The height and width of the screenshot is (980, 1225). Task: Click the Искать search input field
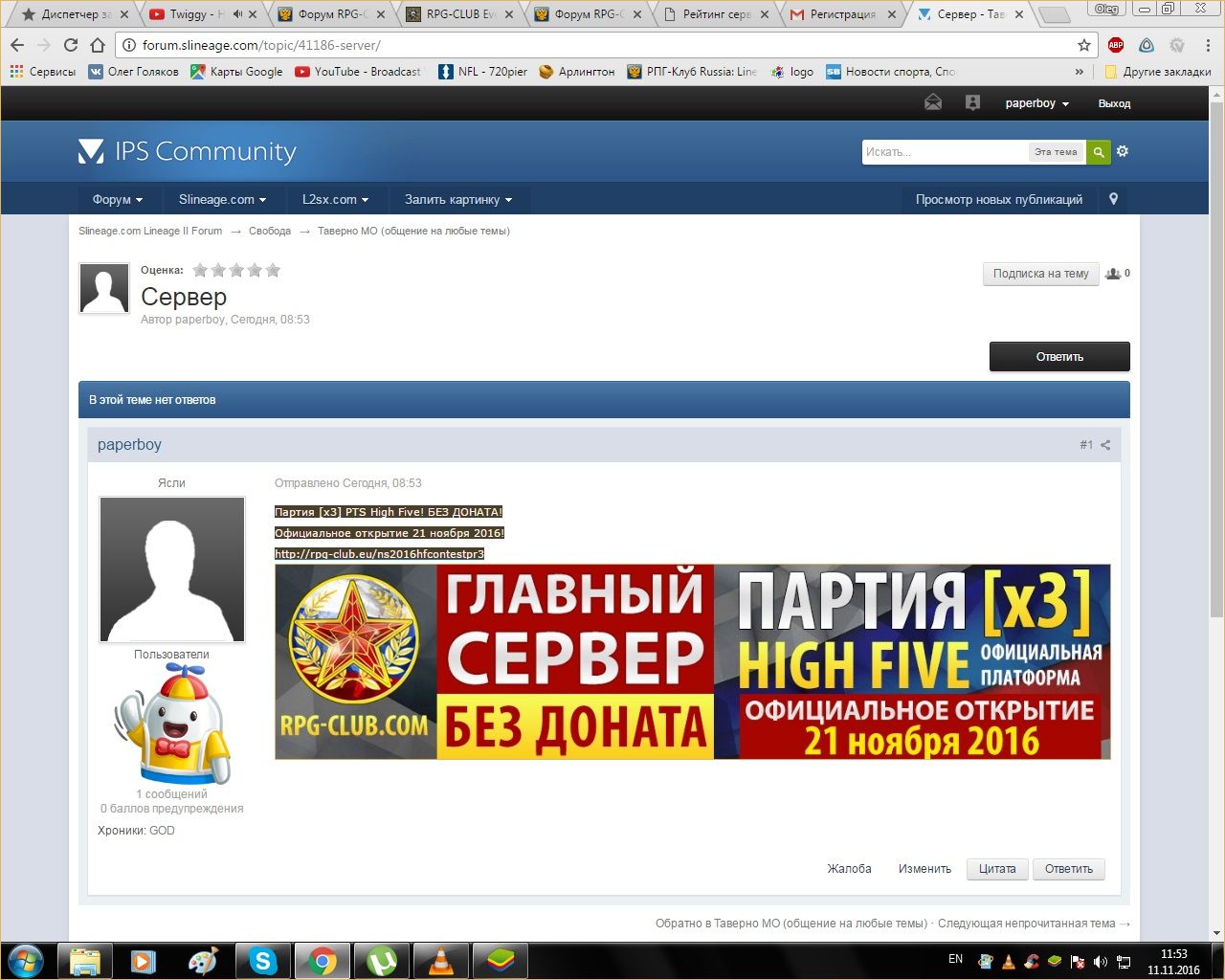(944, 152)
